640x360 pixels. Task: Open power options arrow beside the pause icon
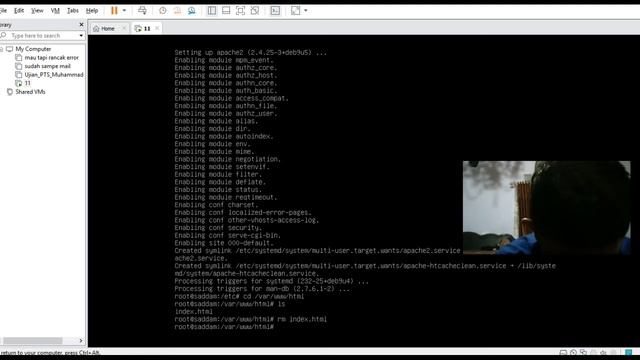tap(124, 11)
